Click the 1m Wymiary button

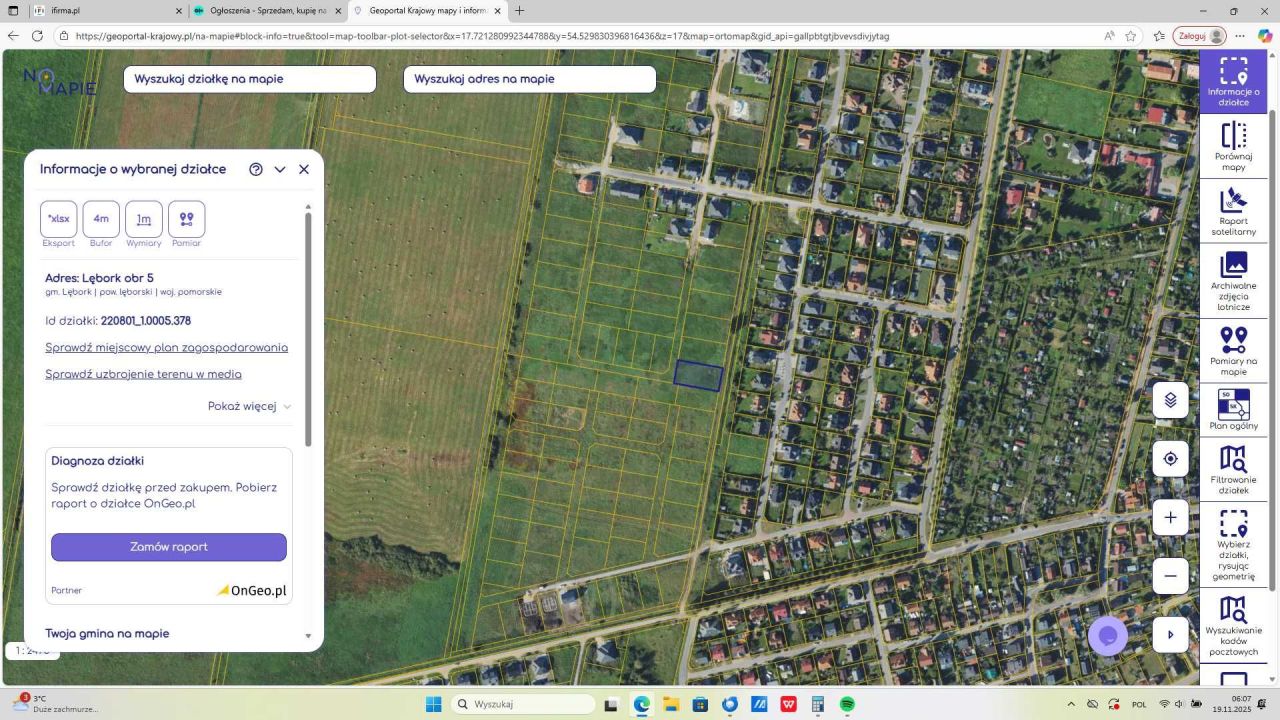pos(144,219)
